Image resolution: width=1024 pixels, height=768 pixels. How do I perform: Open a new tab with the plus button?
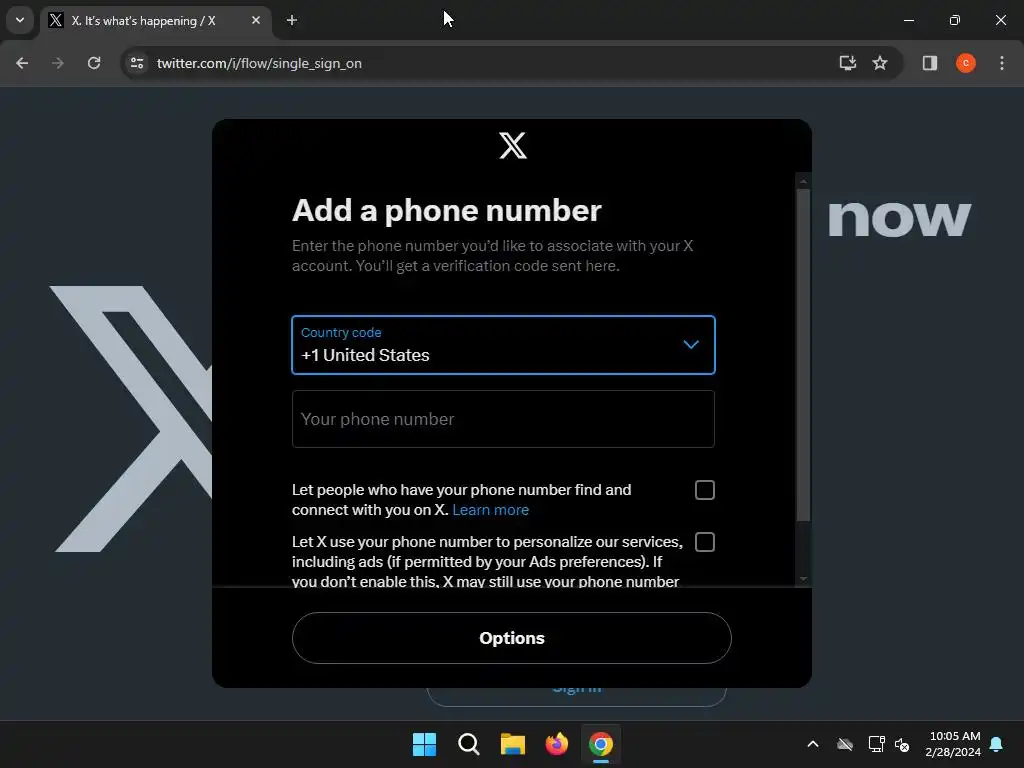point(292,20)
